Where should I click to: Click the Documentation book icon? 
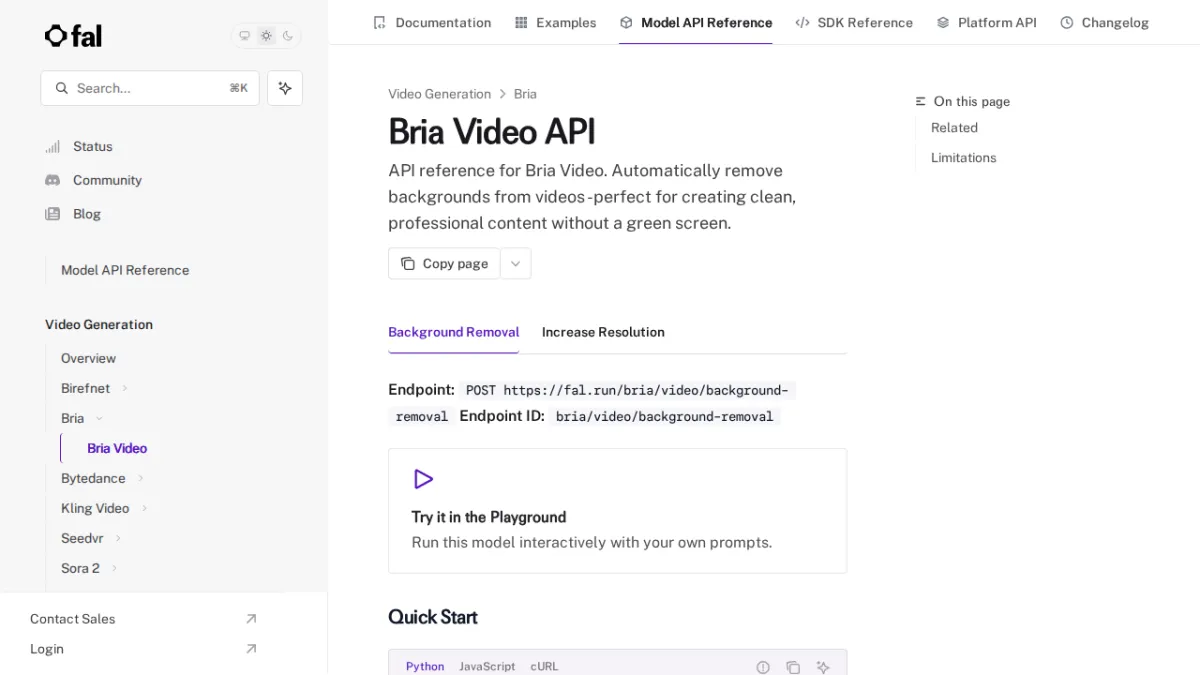pyautogui.click(x=379, y=22)
